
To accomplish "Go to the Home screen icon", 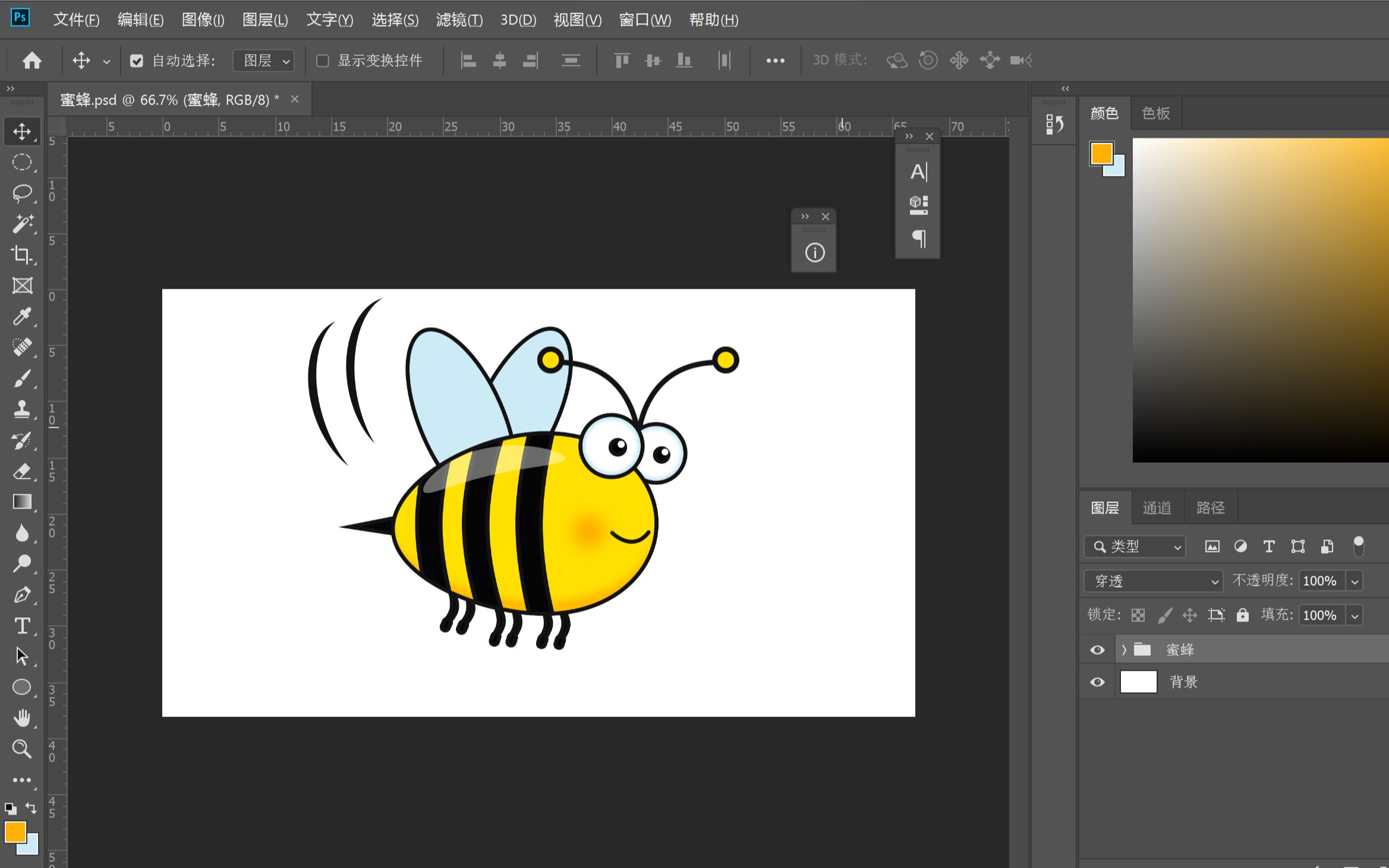I will click(32, 60).
